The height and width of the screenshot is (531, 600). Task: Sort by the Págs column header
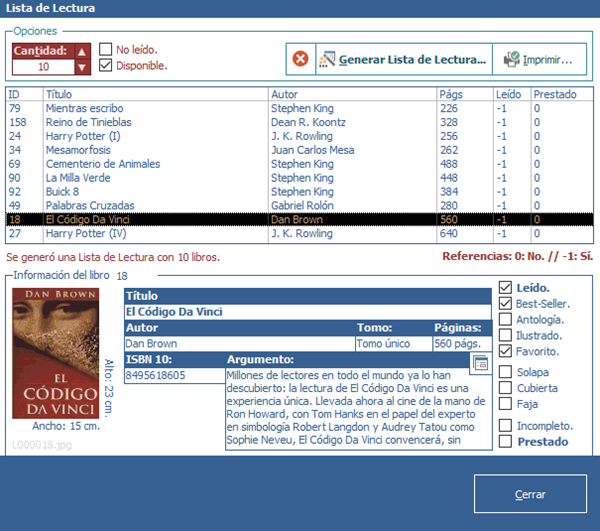pyautogui.click(x=465, y=94)
